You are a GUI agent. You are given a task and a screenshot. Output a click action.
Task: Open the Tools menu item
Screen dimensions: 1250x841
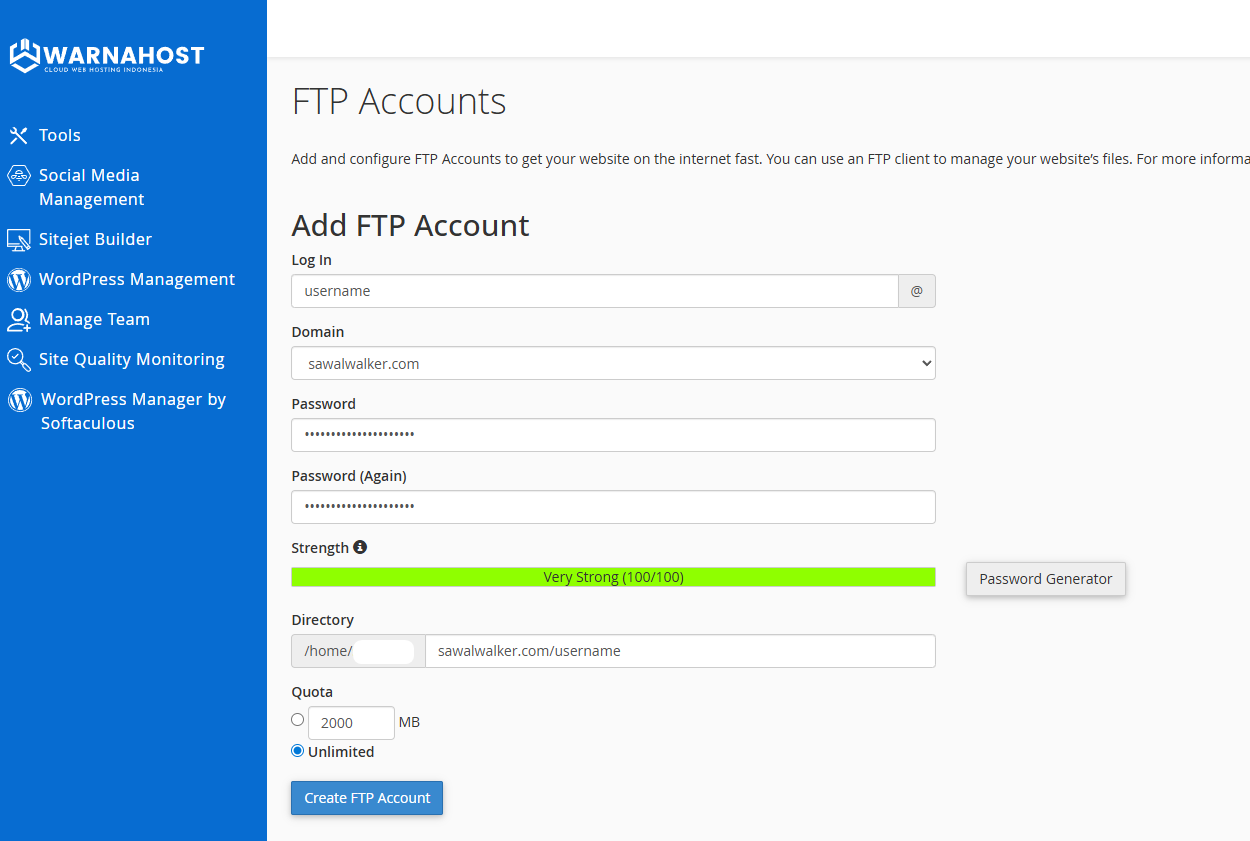point(60,135)
